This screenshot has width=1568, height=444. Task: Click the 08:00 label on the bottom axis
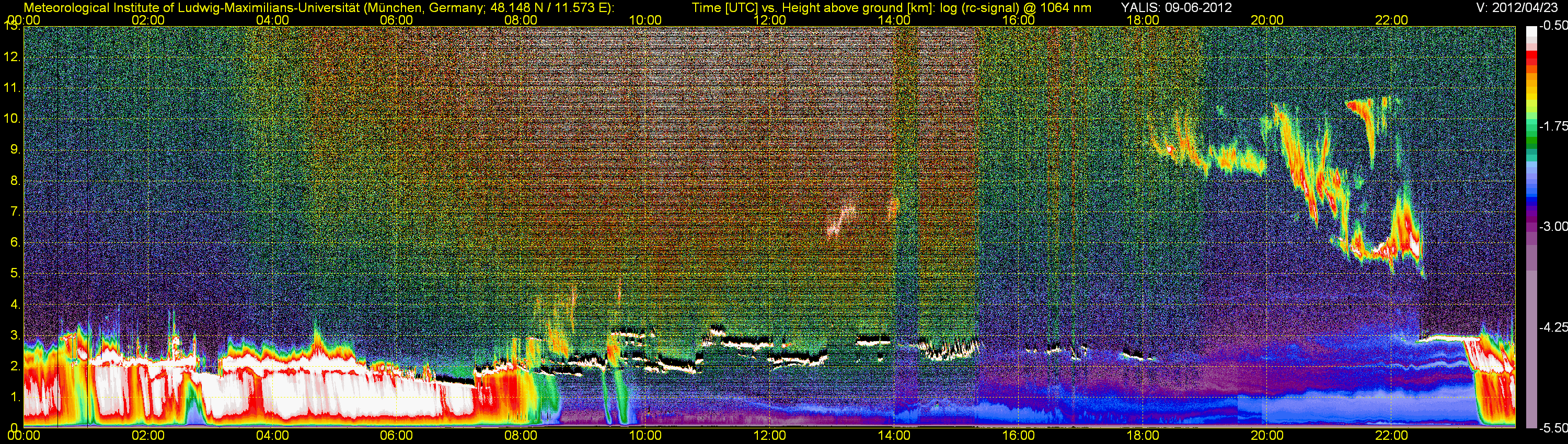click(521, 436)
